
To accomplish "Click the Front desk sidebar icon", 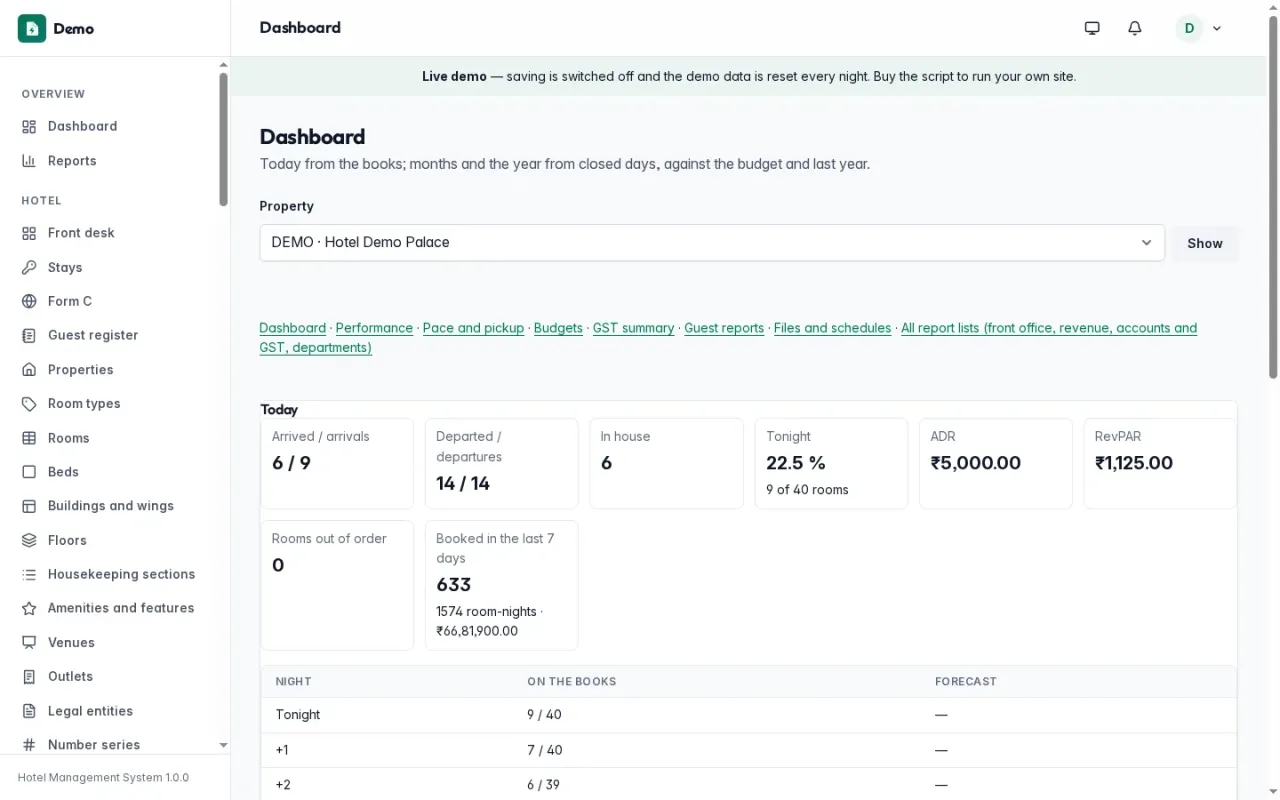I will coord(29,233).
